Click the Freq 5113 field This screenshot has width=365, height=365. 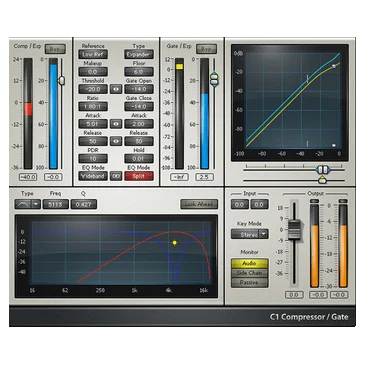pos(55,204)
